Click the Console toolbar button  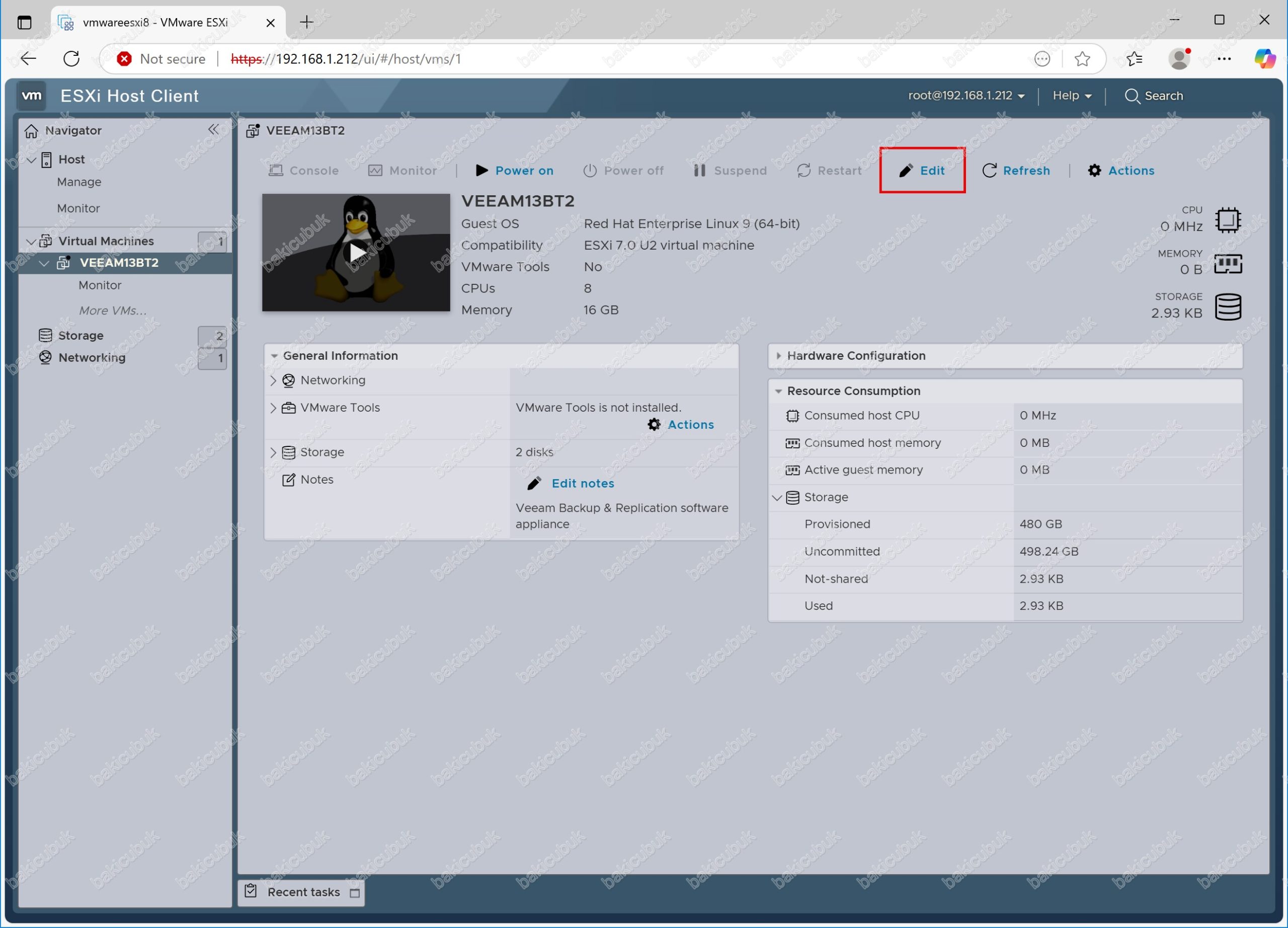(303, 171)
